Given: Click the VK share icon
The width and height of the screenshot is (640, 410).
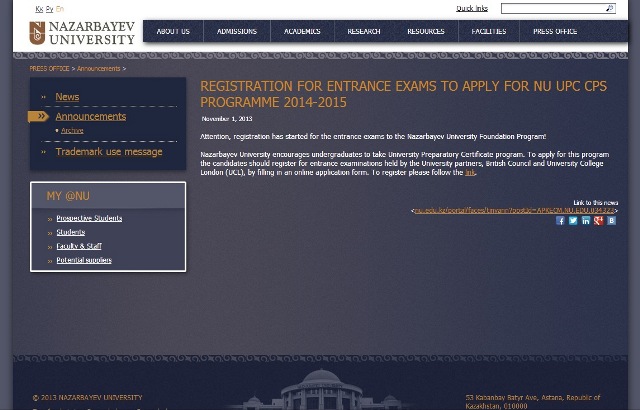Looking at the screenshot, I should coord(611,221).
